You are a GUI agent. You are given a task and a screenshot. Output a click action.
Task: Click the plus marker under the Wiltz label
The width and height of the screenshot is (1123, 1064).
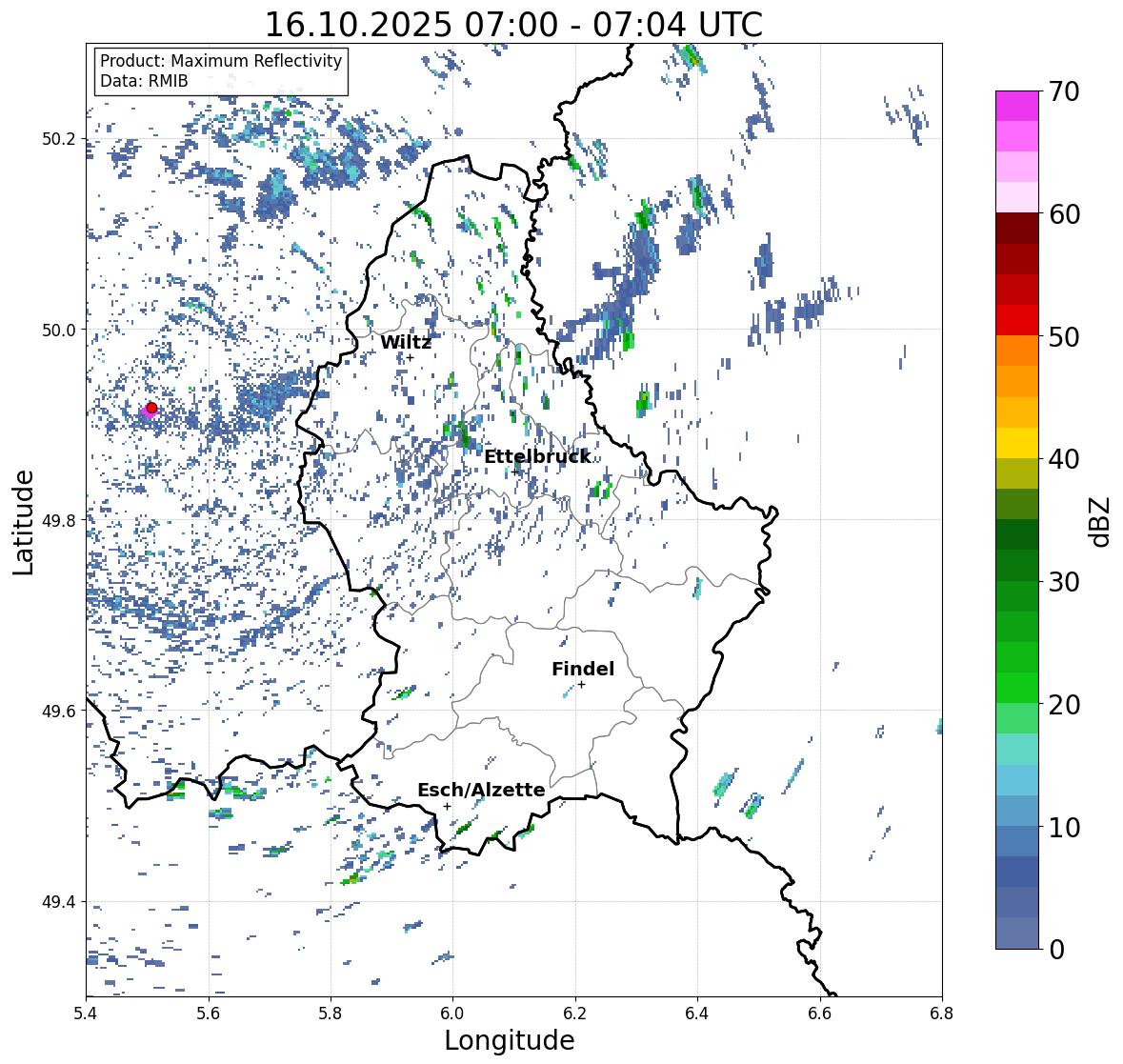411,358
